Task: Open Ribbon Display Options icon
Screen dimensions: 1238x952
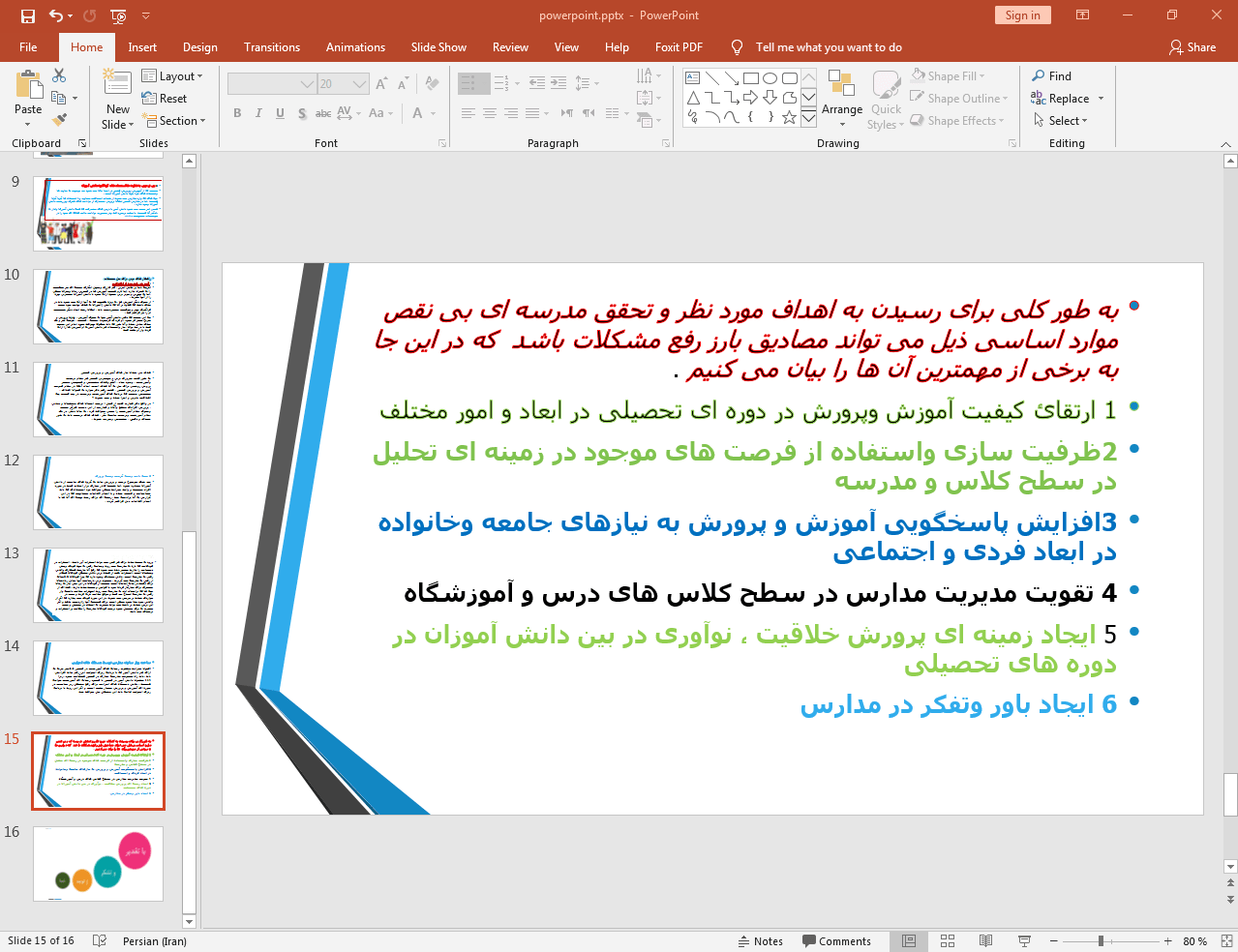Action: [1083, 15]
